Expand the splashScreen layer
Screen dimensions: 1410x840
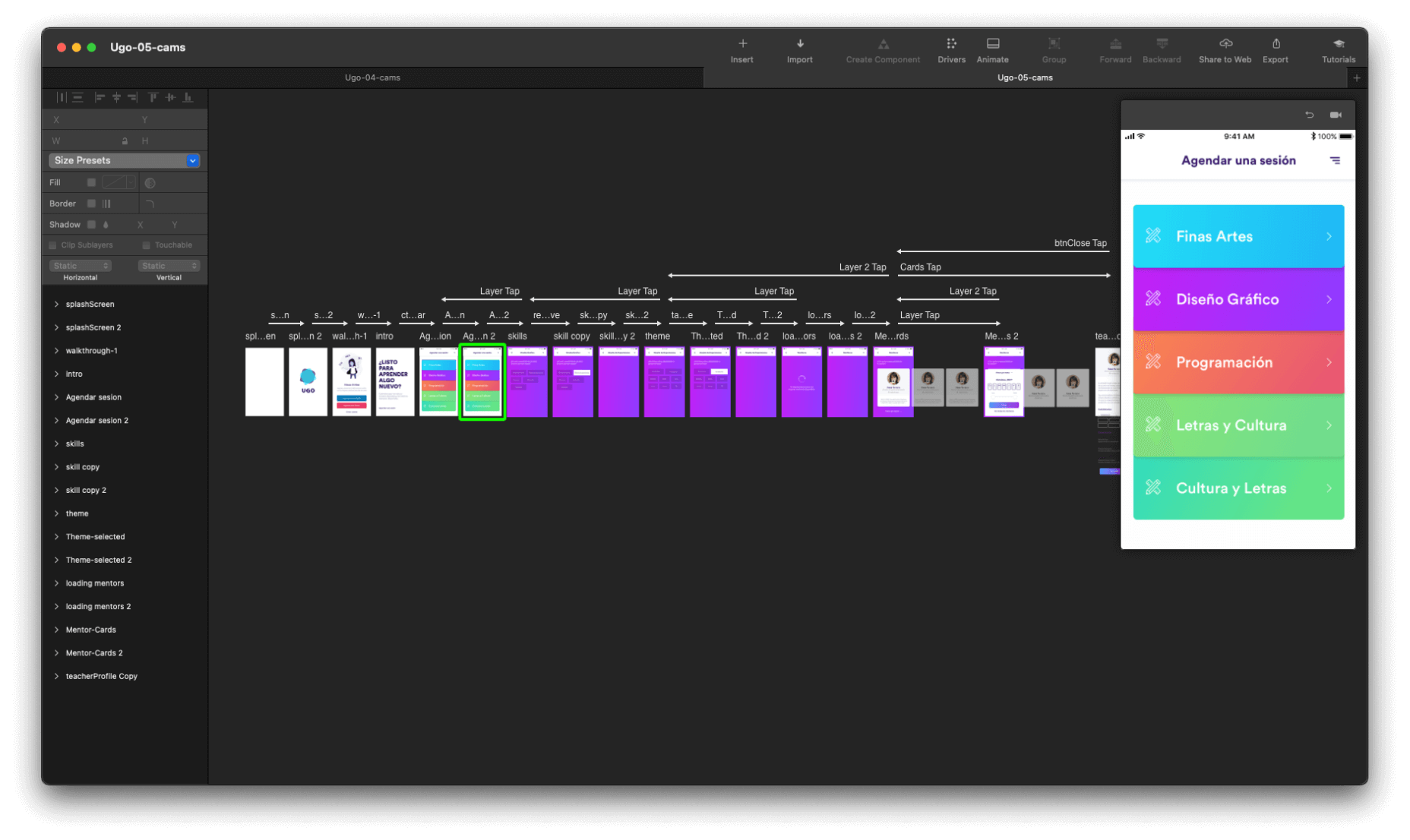pyautogui.click(x=56, y=304)
